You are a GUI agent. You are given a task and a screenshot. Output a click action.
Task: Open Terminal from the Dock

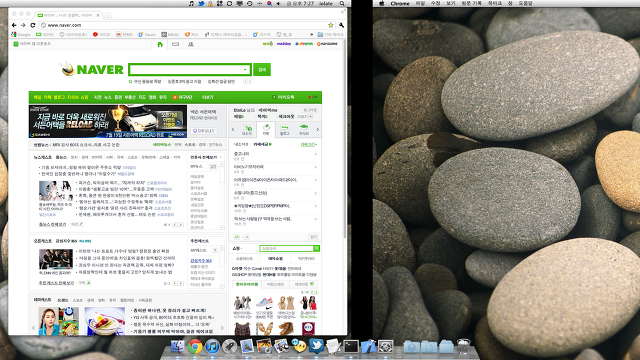tap(351, 347)
